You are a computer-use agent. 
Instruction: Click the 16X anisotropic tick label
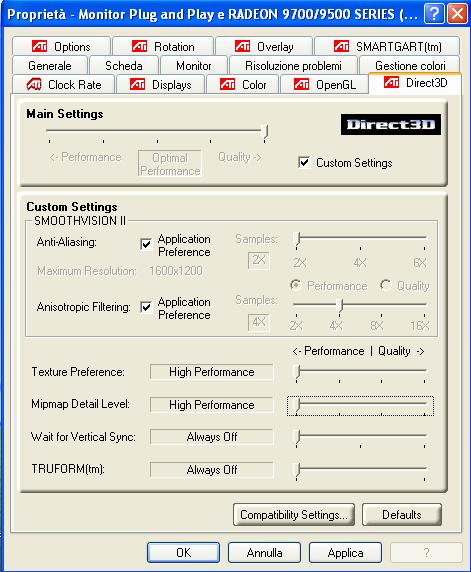tap(420, 326)
